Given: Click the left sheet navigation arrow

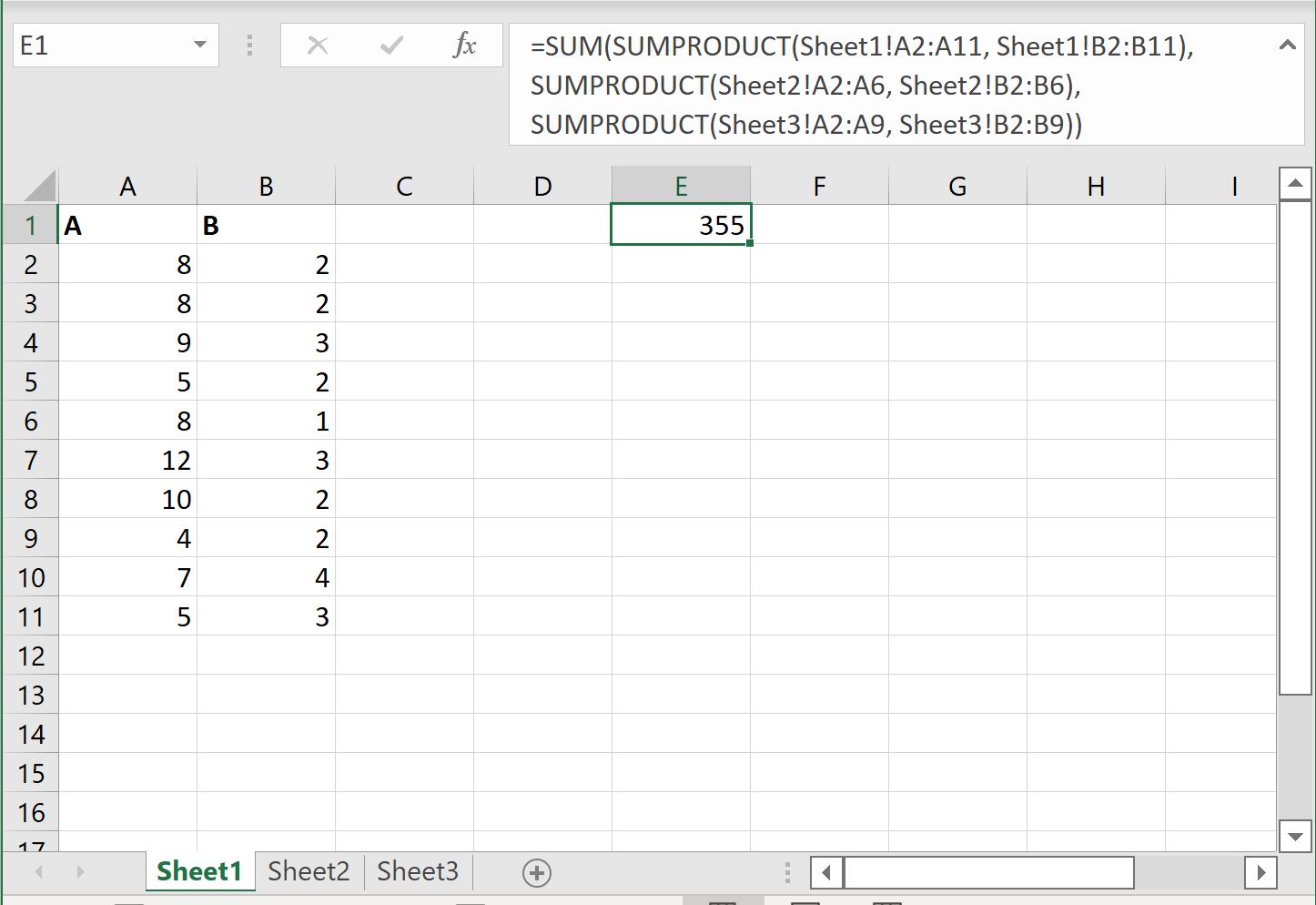Looking at the screenshot, I should point(38,871).
